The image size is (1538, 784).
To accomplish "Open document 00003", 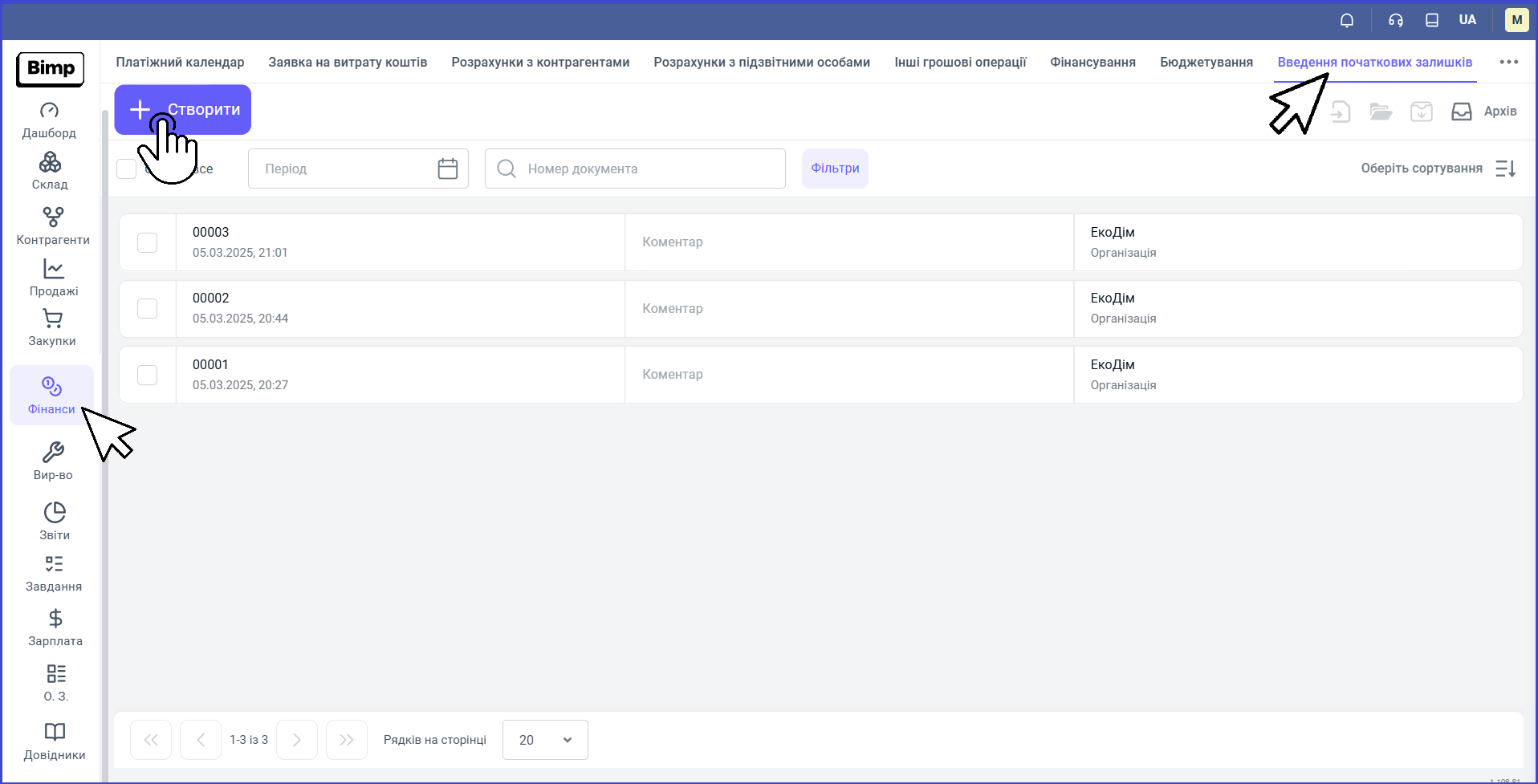I will 210,232.
